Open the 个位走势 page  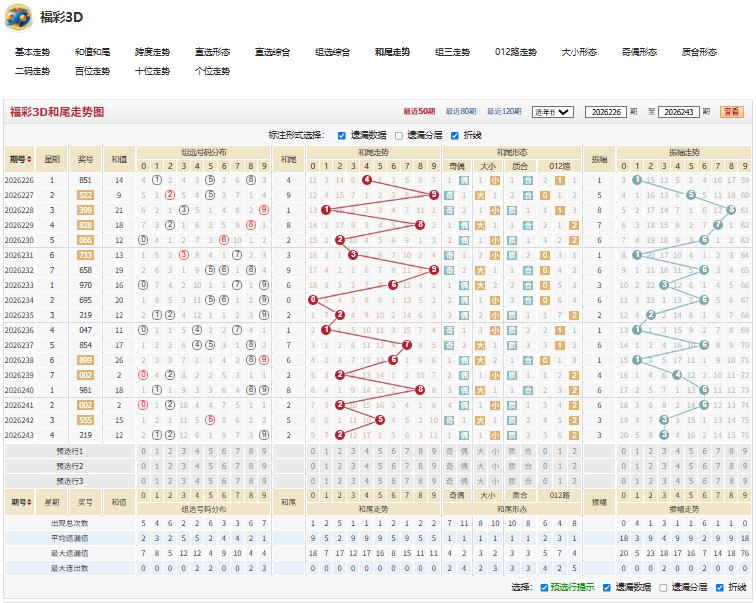pos(212,71)
